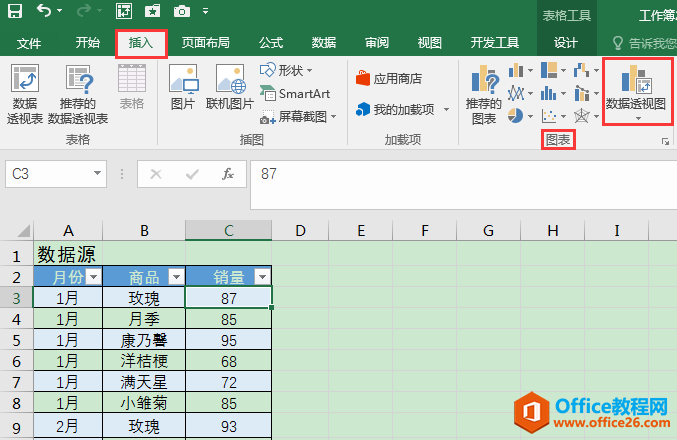Click cell containing 小雏菊
Viewport: 677px width, 440px height.
coord(144,403)
